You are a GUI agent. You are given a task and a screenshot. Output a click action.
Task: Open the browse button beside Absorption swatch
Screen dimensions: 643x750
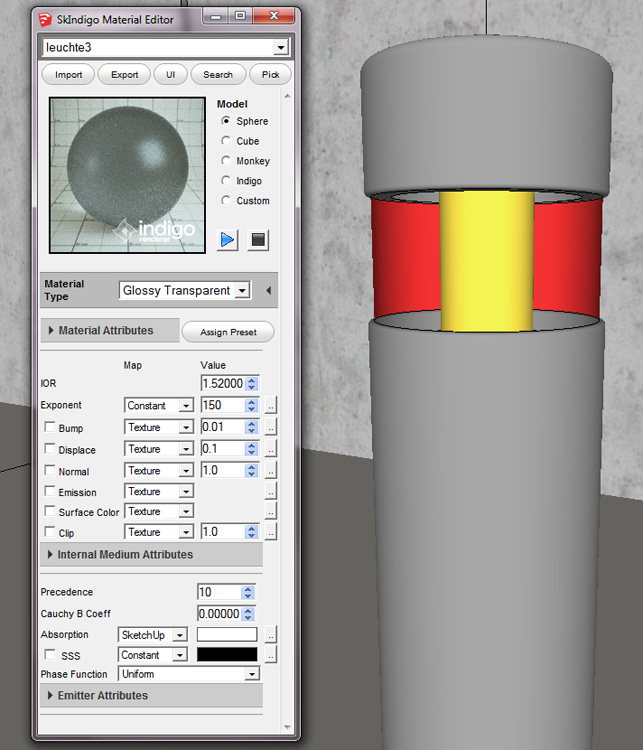(270, 635)
